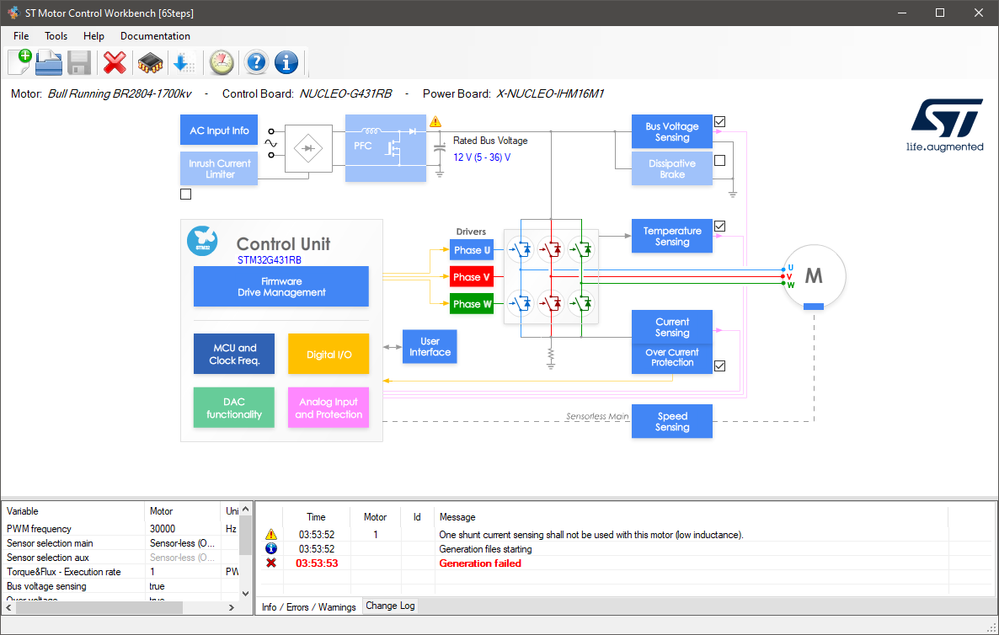Click the blue download arrow toolbar icon

click(183, 62)
